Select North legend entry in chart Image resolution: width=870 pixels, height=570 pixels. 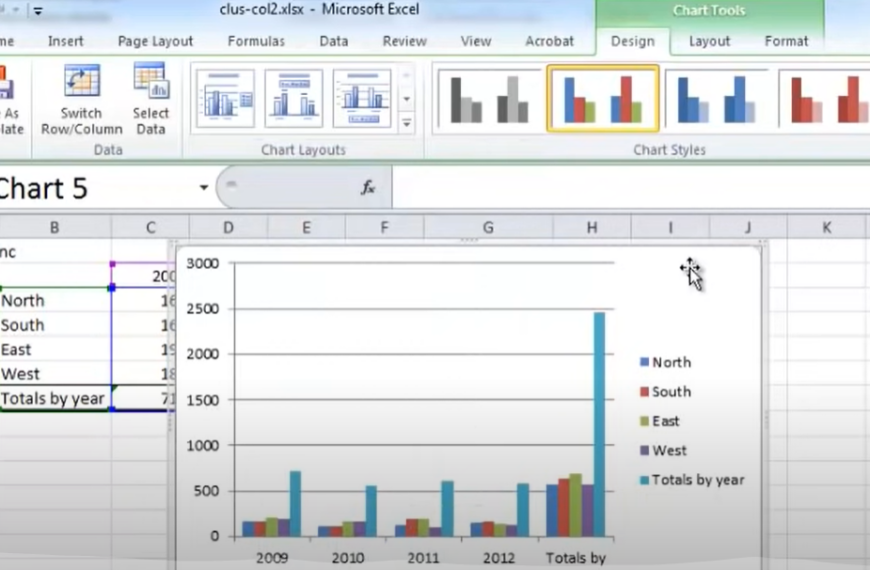(665, 362)
